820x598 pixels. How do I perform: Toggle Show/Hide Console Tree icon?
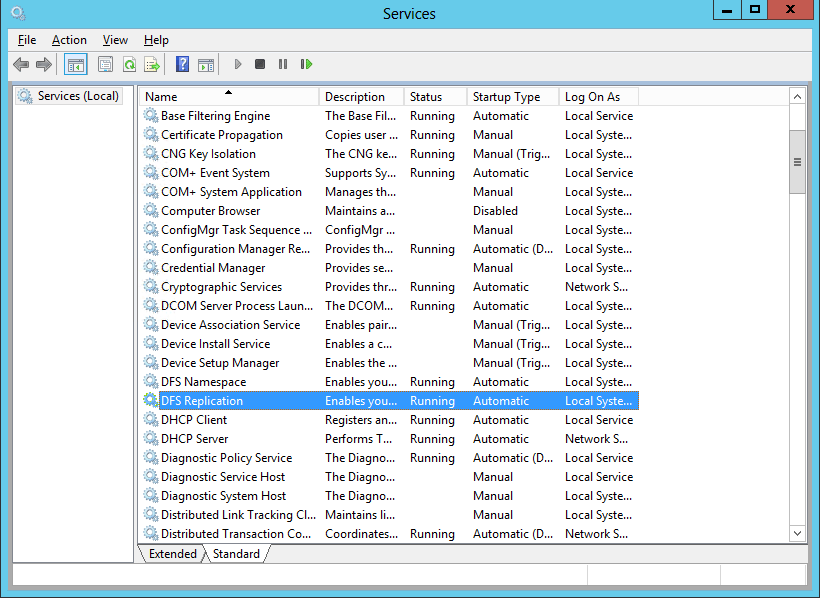76,64
